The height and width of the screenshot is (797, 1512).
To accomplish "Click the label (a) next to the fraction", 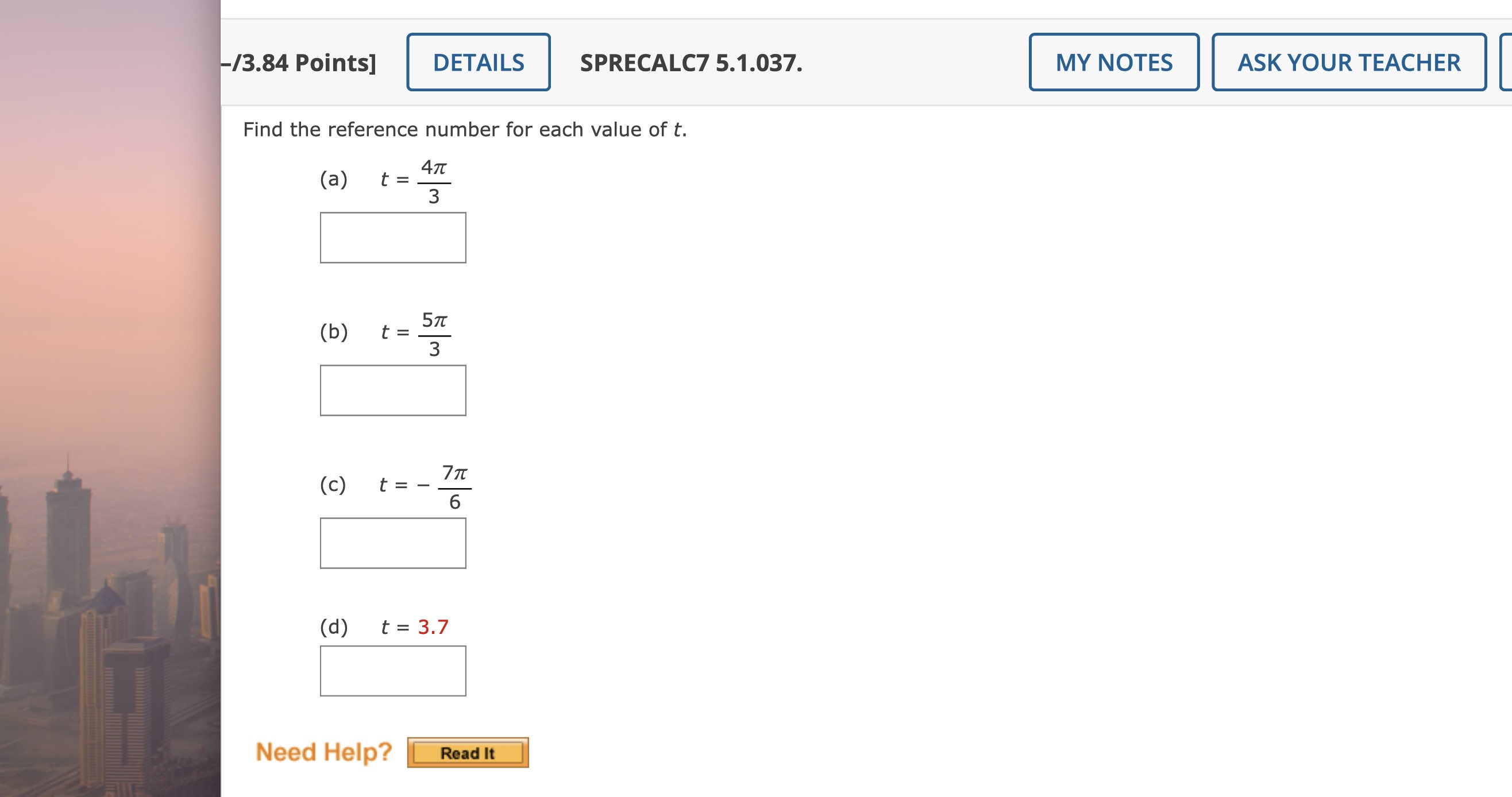I will [333, 181].
